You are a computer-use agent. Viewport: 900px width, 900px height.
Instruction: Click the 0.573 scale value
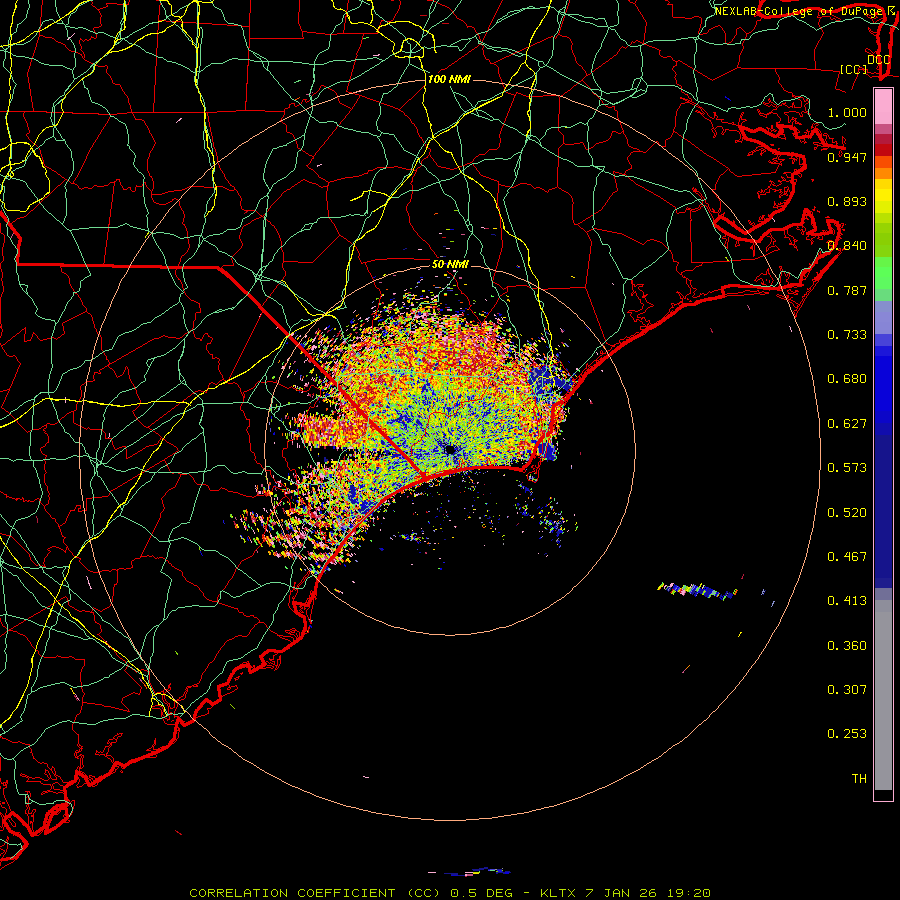tap(847, 468)
